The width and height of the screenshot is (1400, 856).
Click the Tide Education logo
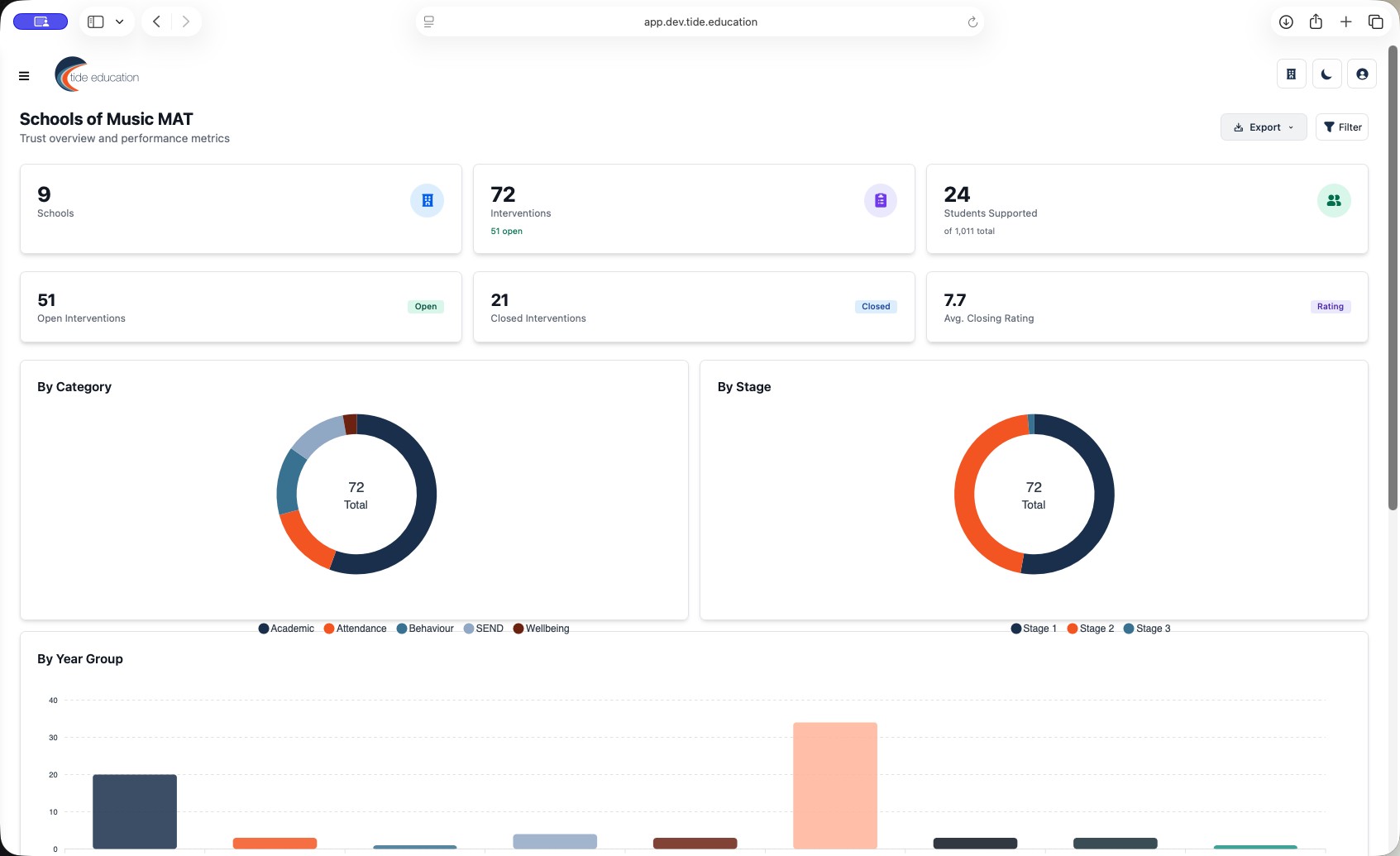97,74
